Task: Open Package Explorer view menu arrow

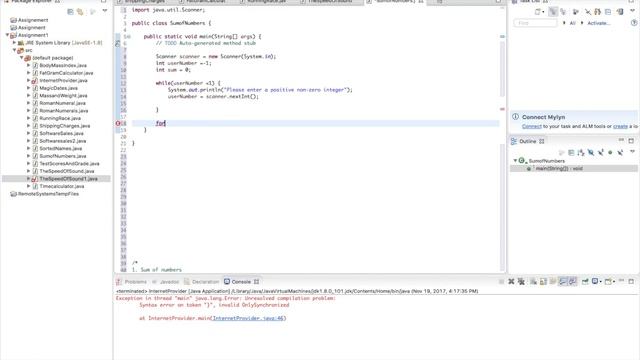Action: [105, 11]
